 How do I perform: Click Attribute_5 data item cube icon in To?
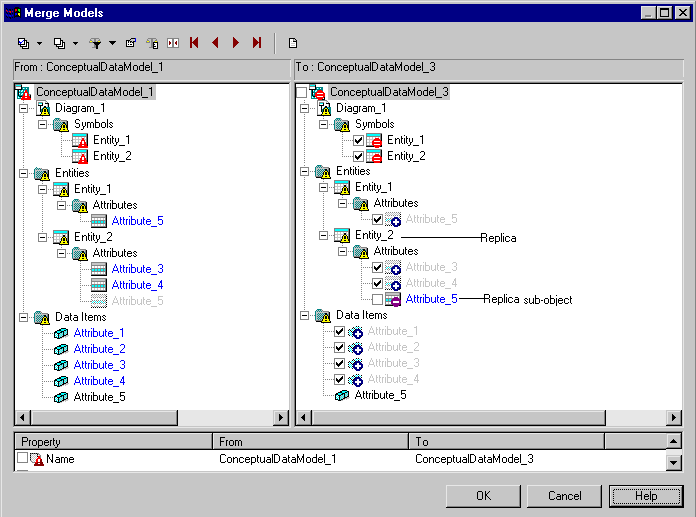(342, 395)
